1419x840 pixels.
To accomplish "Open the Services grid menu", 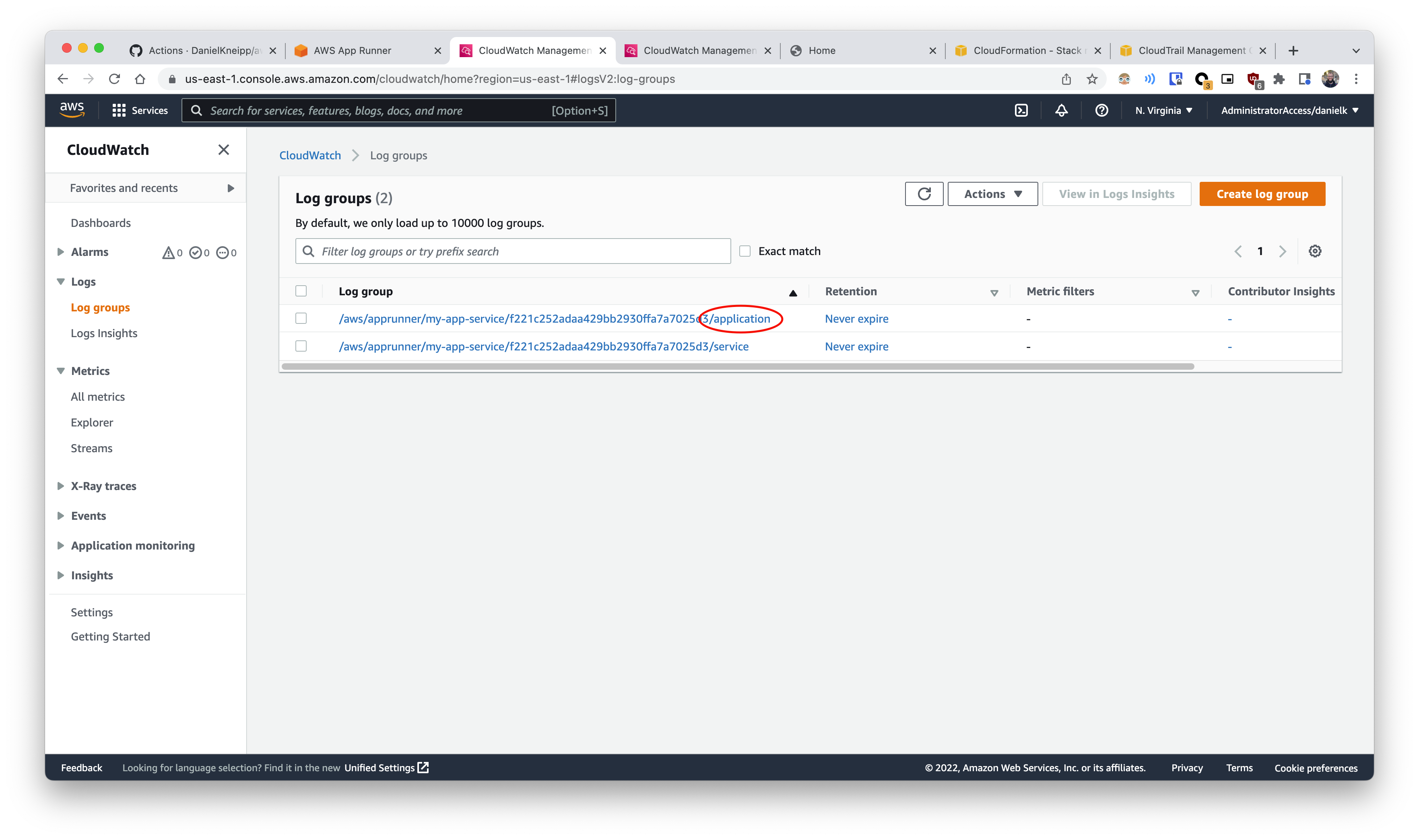I will click(140, 110).
